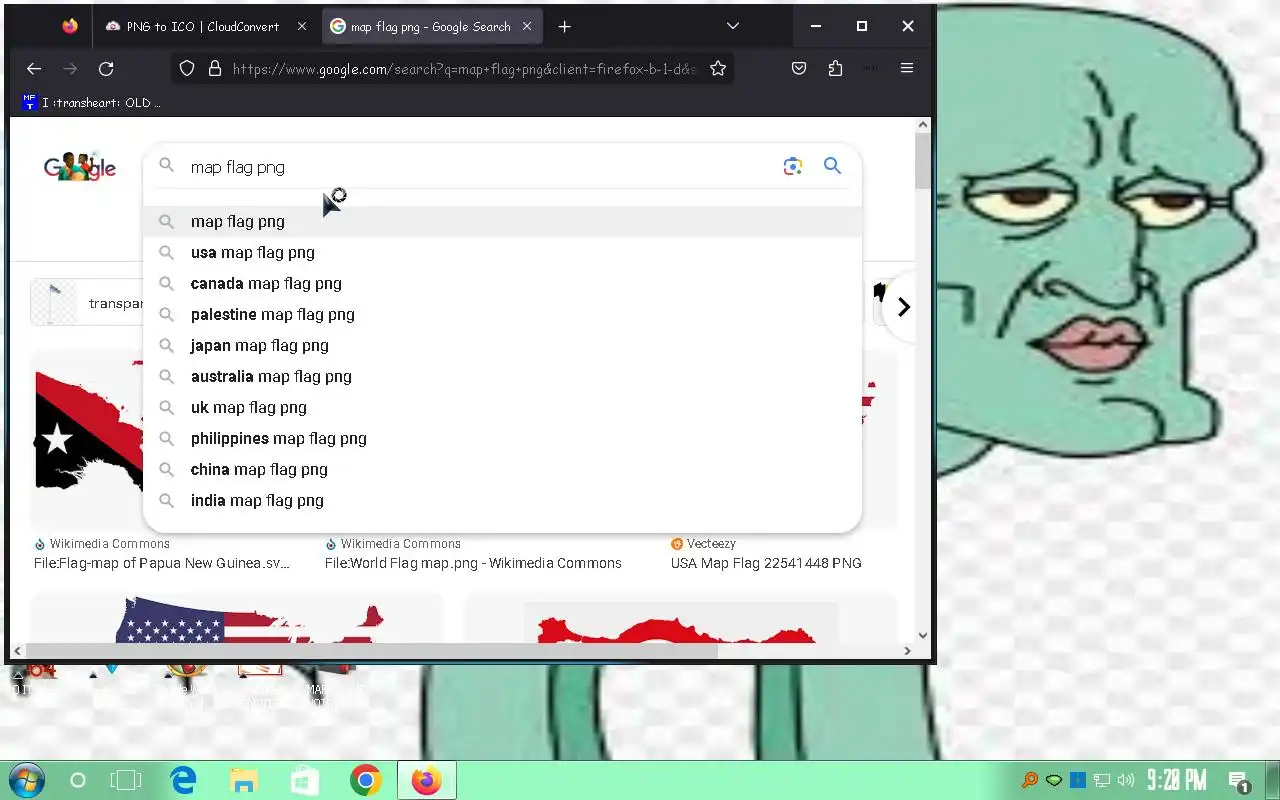Open the Windows Start orb
This screenshot has height=800, width=1280.
click(x=25, y=780)
